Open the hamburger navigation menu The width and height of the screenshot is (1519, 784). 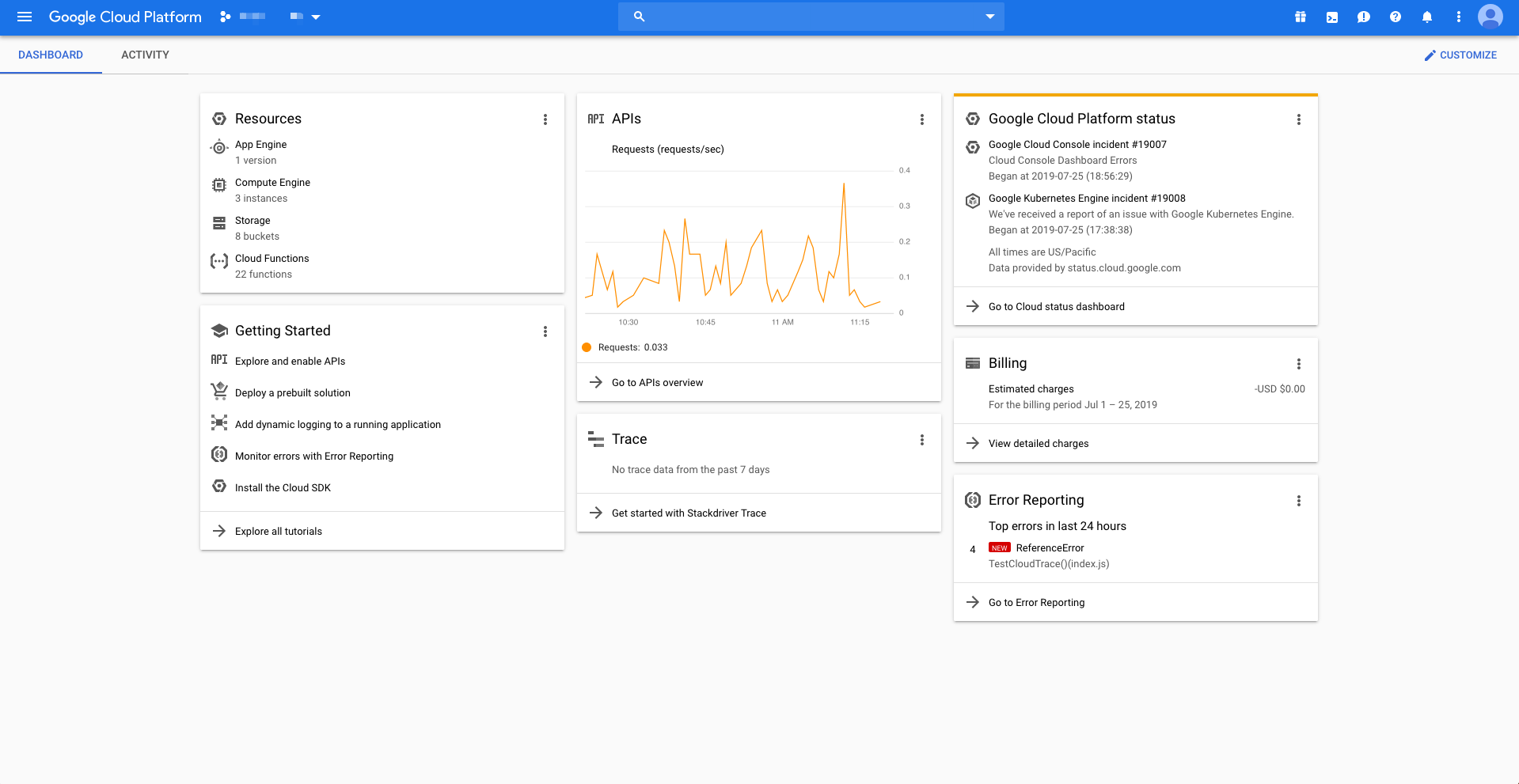coord(25,17)
